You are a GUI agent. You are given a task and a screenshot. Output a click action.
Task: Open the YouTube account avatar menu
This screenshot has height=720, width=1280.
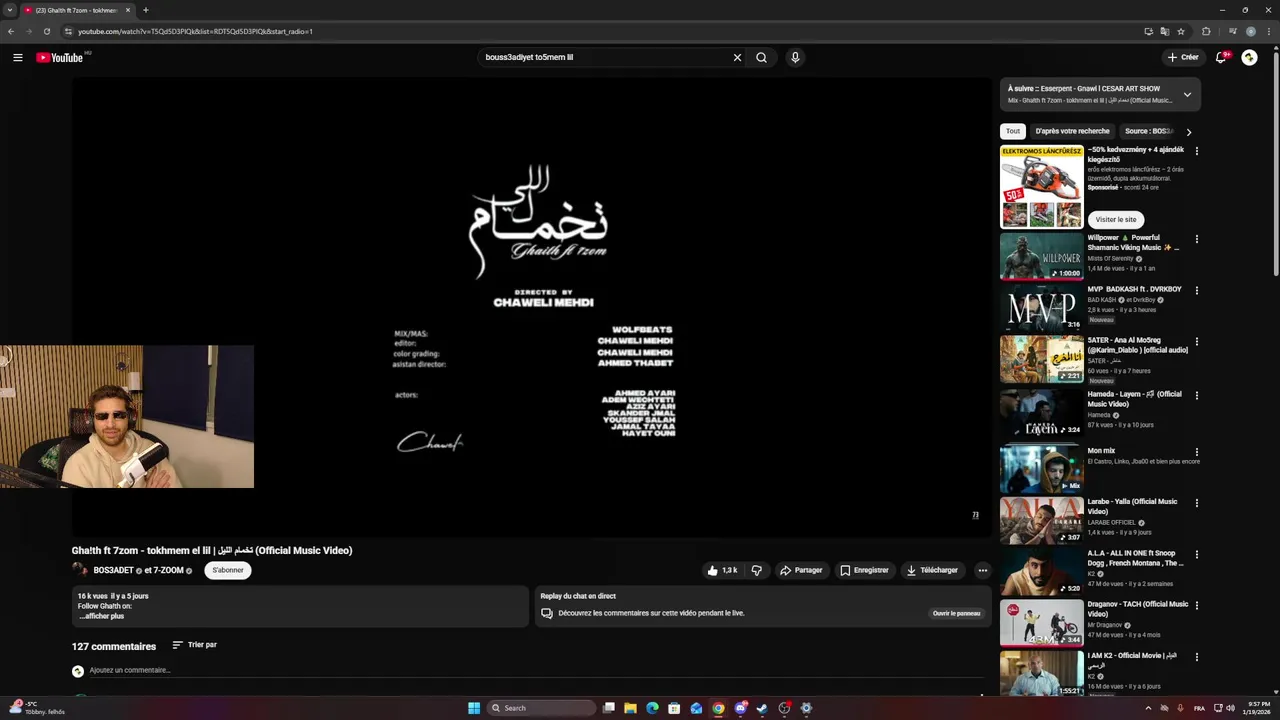(1249, 57)
